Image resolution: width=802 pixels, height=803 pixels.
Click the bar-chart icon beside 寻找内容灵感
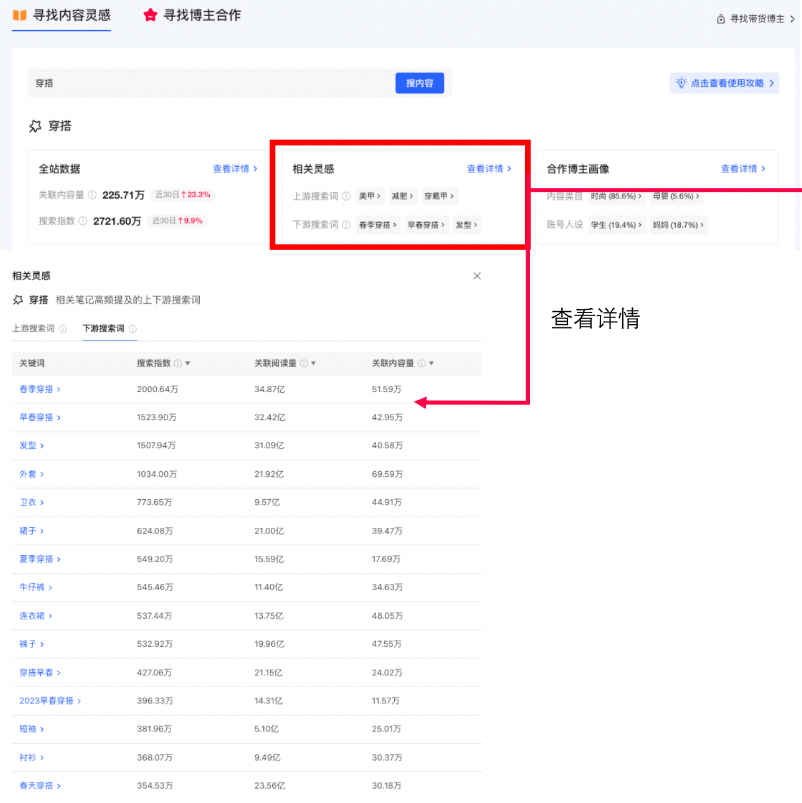pos(19,16)
